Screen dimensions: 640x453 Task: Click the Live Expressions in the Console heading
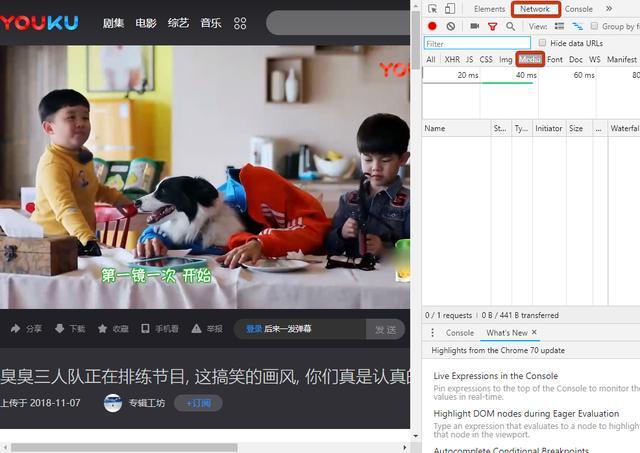click(x=496, y=376)
